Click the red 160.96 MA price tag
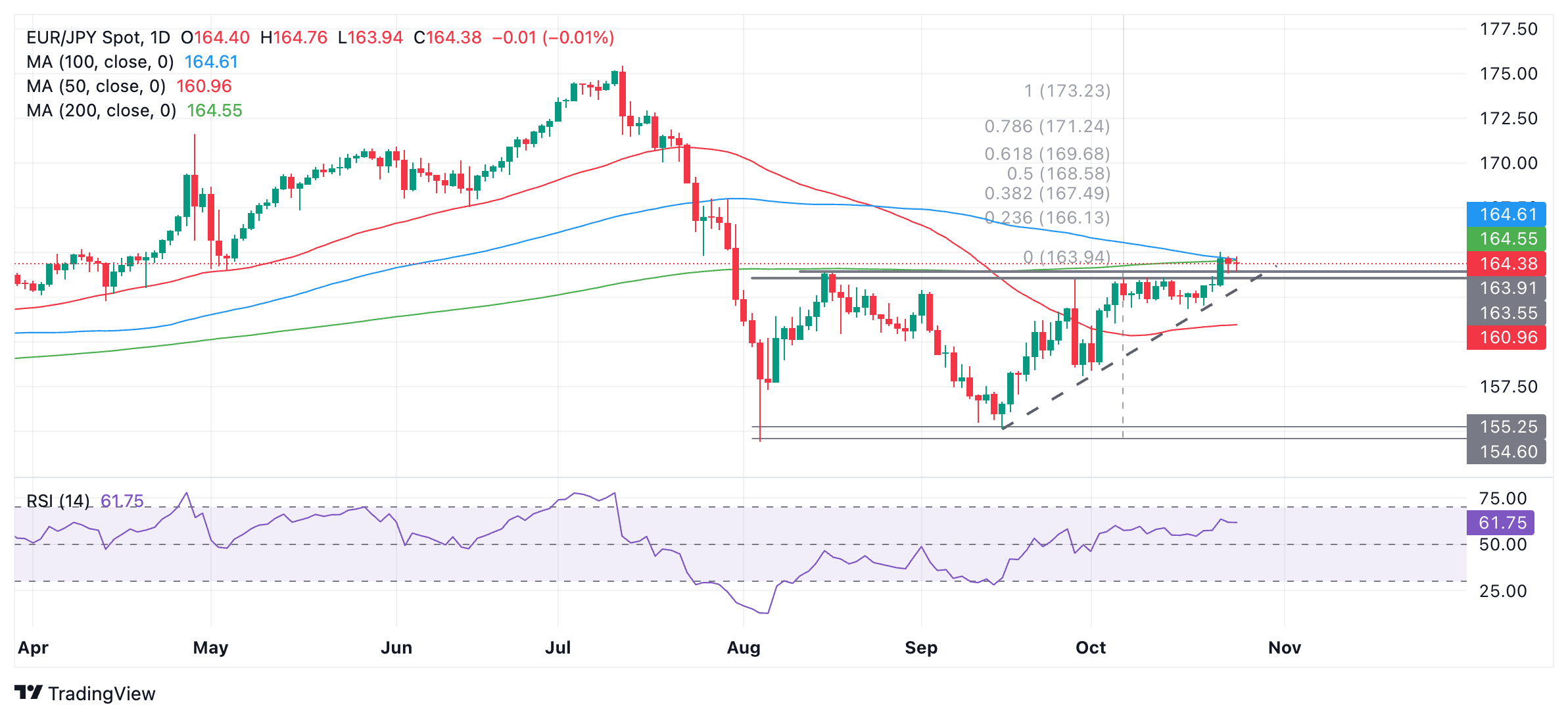 pos(1506,337)
